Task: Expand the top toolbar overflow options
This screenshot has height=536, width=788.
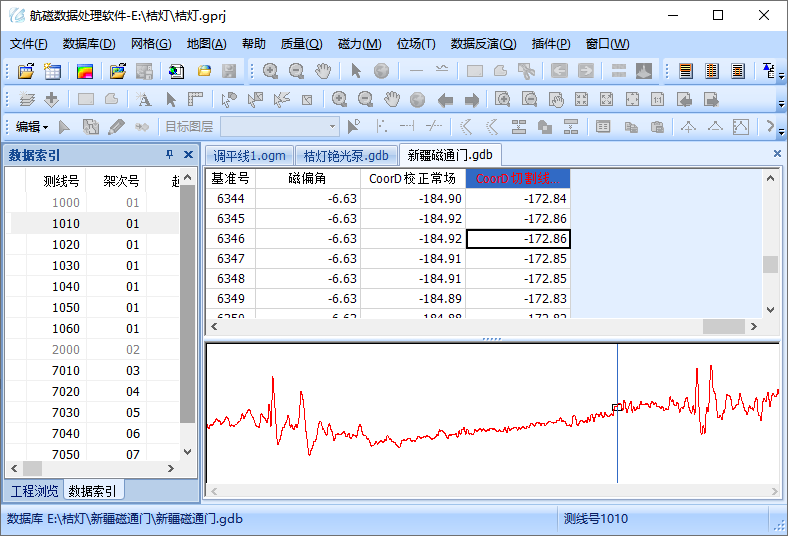Action: [779, 76]
